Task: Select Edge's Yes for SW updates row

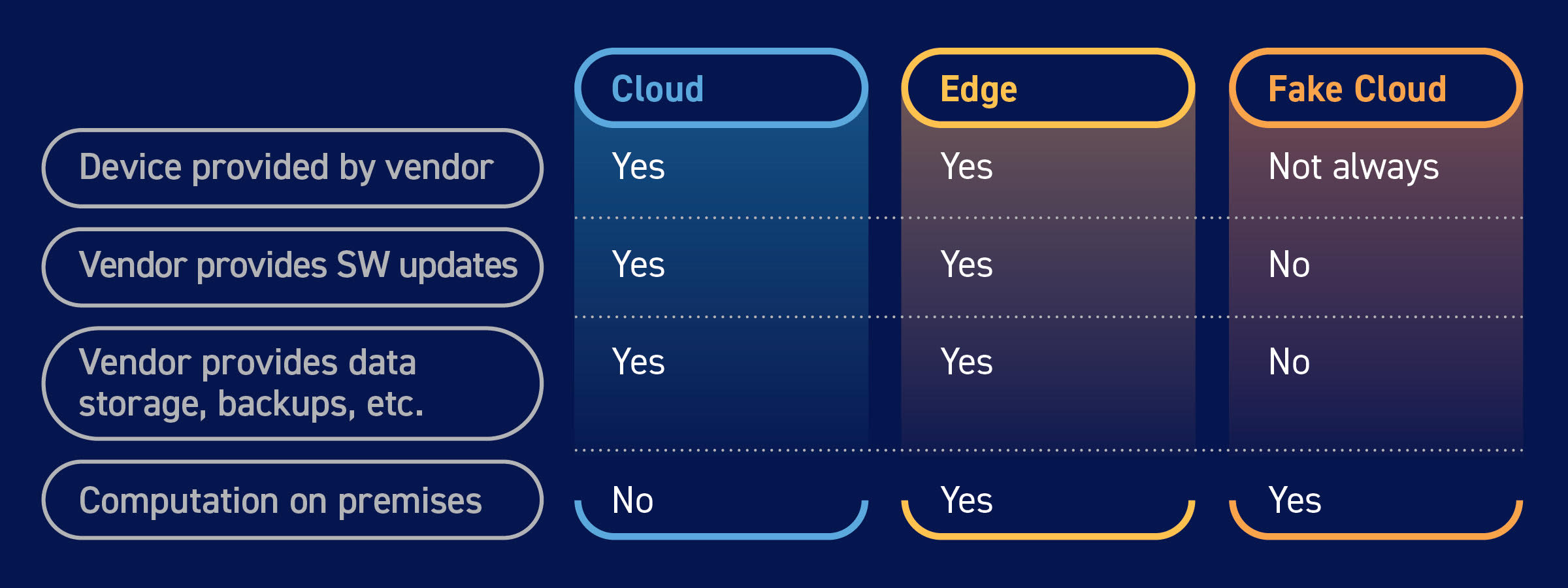Action: pos(966,265)
